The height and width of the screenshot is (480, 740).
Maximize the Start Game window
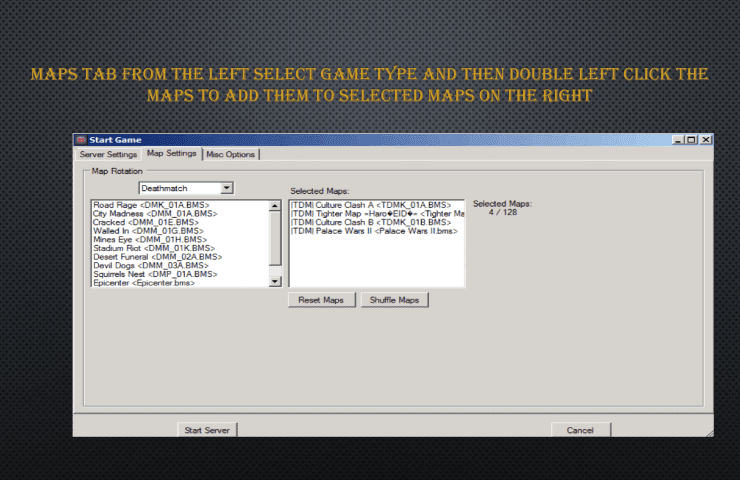(691, 140)
